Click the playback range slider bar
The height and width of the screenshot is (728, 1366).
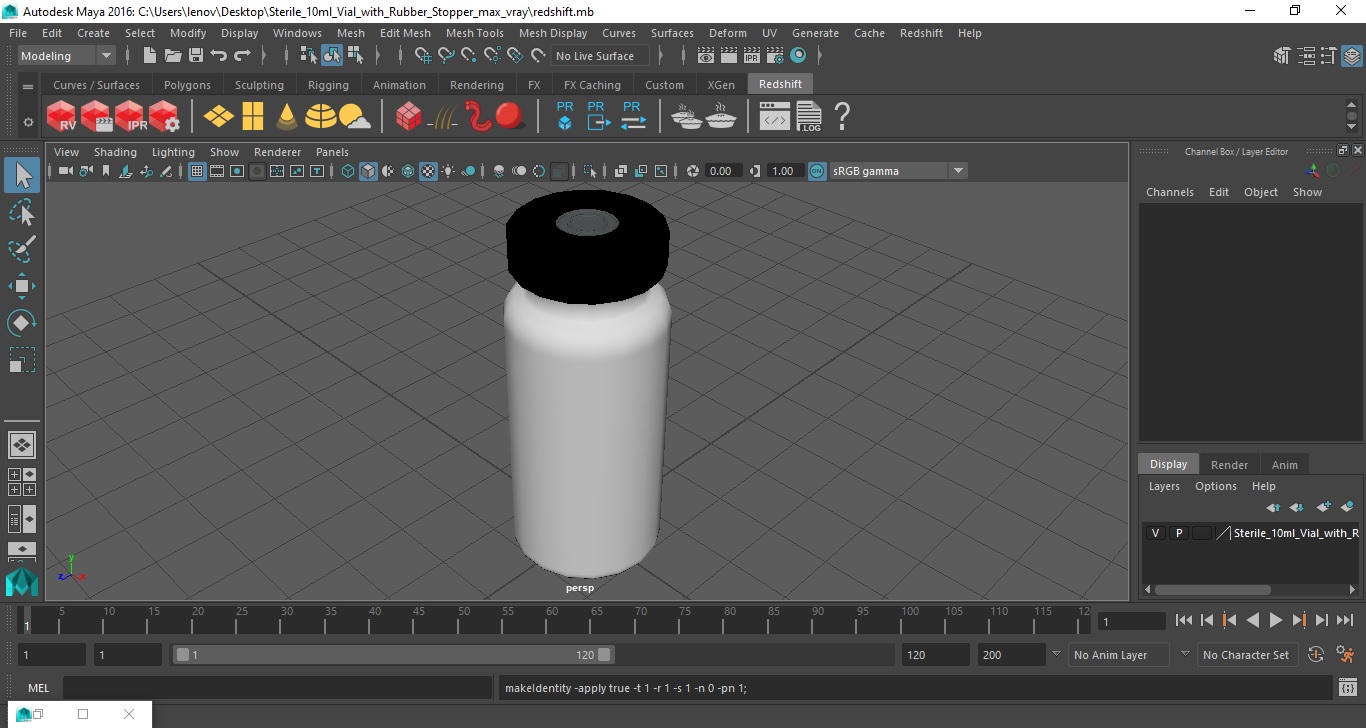click(x=395, y=655)
